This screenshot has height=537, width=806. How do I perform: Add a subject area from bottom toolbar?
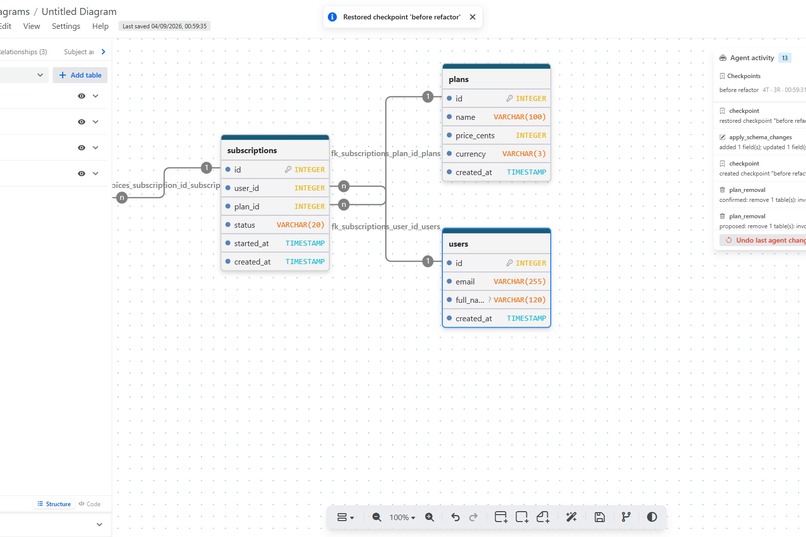click(x=522, y=517)
